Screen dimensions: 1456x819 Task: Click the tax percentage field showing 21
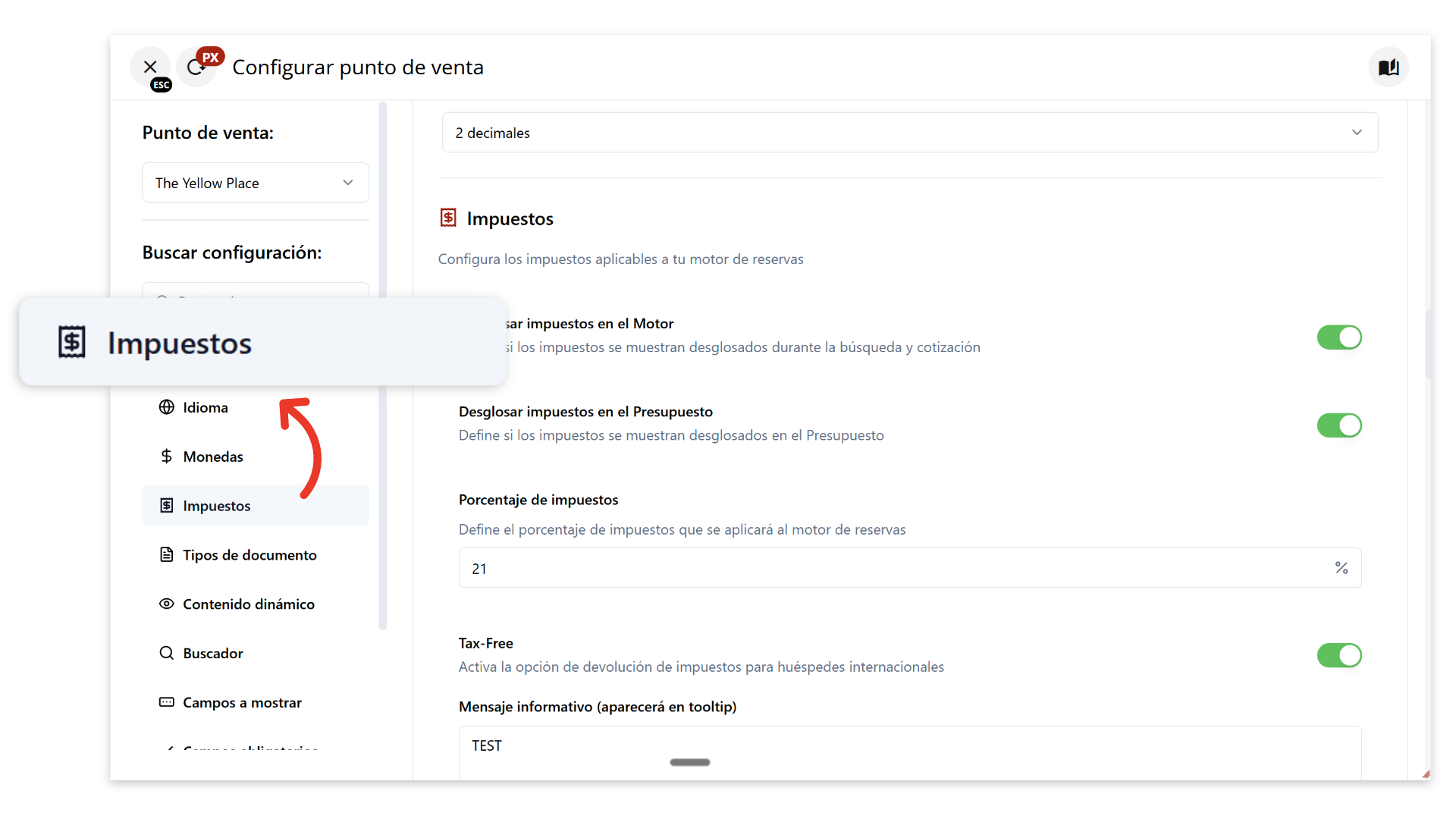tap(895, 569)
